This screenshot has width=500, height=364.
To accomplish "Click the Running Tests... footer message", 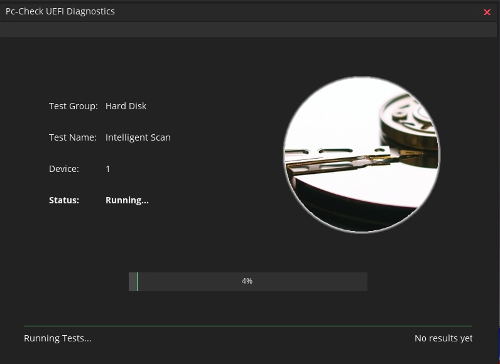I will coord(58,338).
